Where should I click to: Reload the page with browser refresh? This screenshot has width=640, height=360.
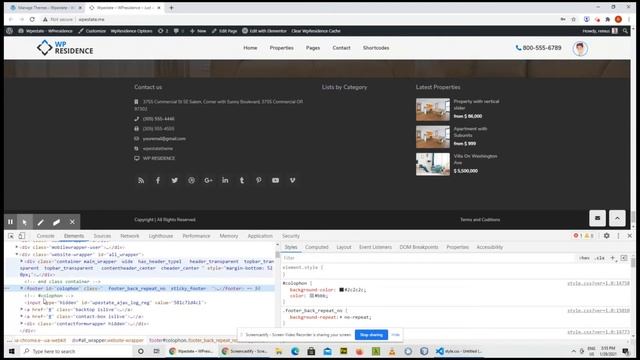32,19
